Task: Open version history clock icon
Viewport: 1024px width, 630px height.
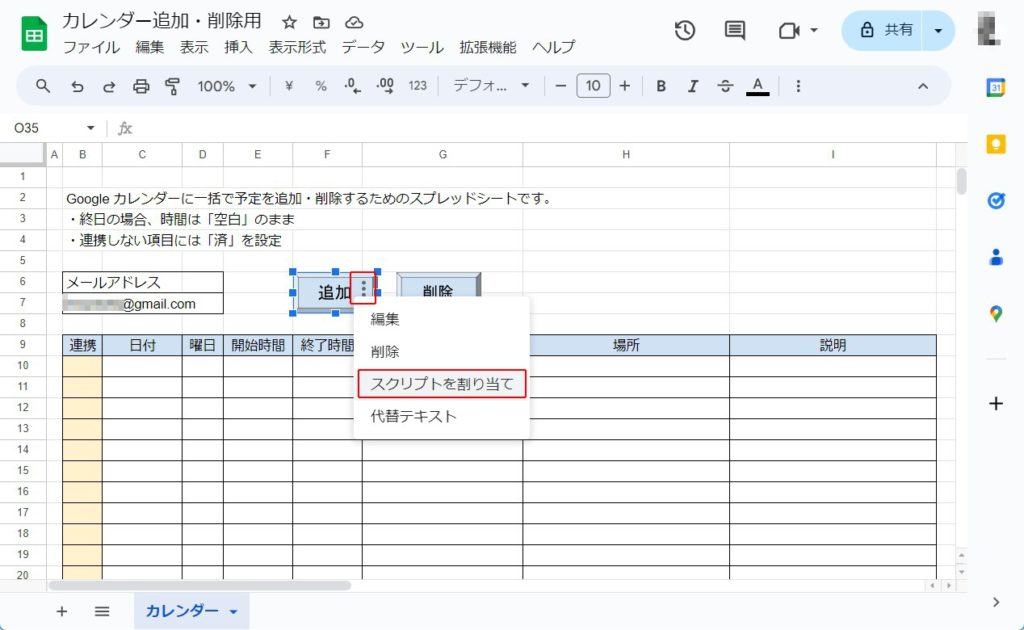Action: tap(685, 30)
